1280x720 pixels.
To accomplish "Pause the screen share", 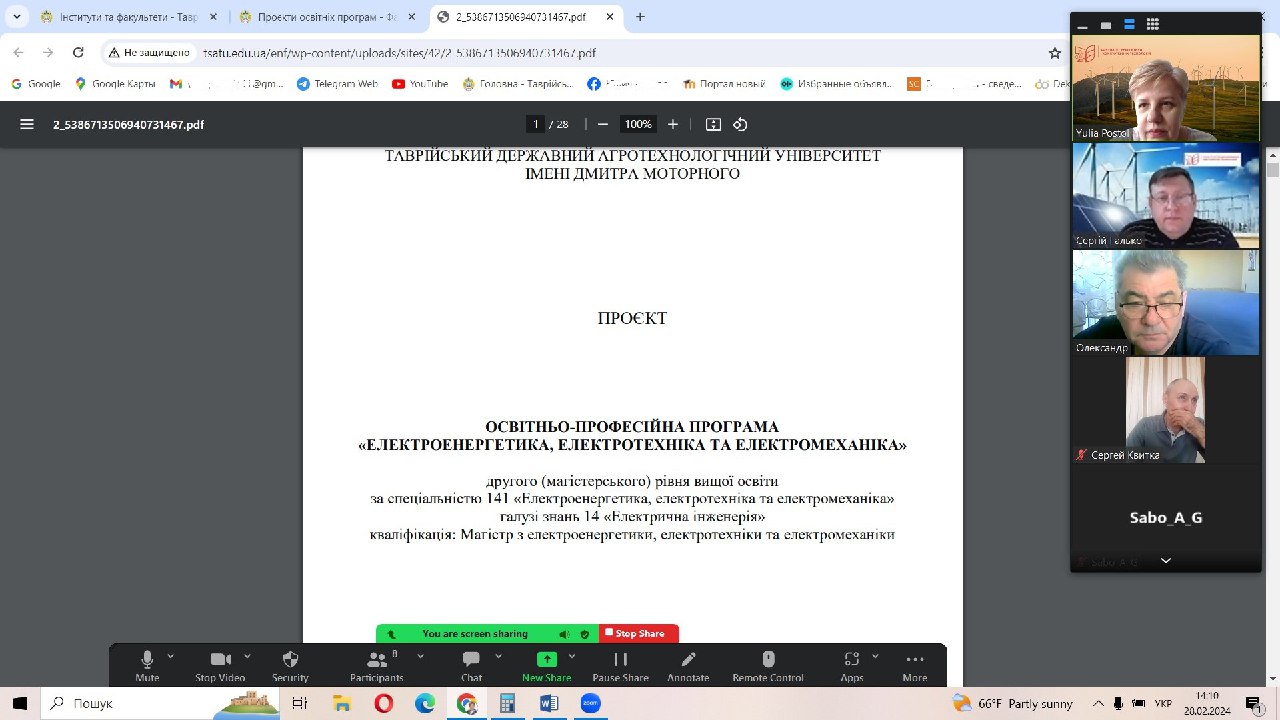I will coord(620,665).
